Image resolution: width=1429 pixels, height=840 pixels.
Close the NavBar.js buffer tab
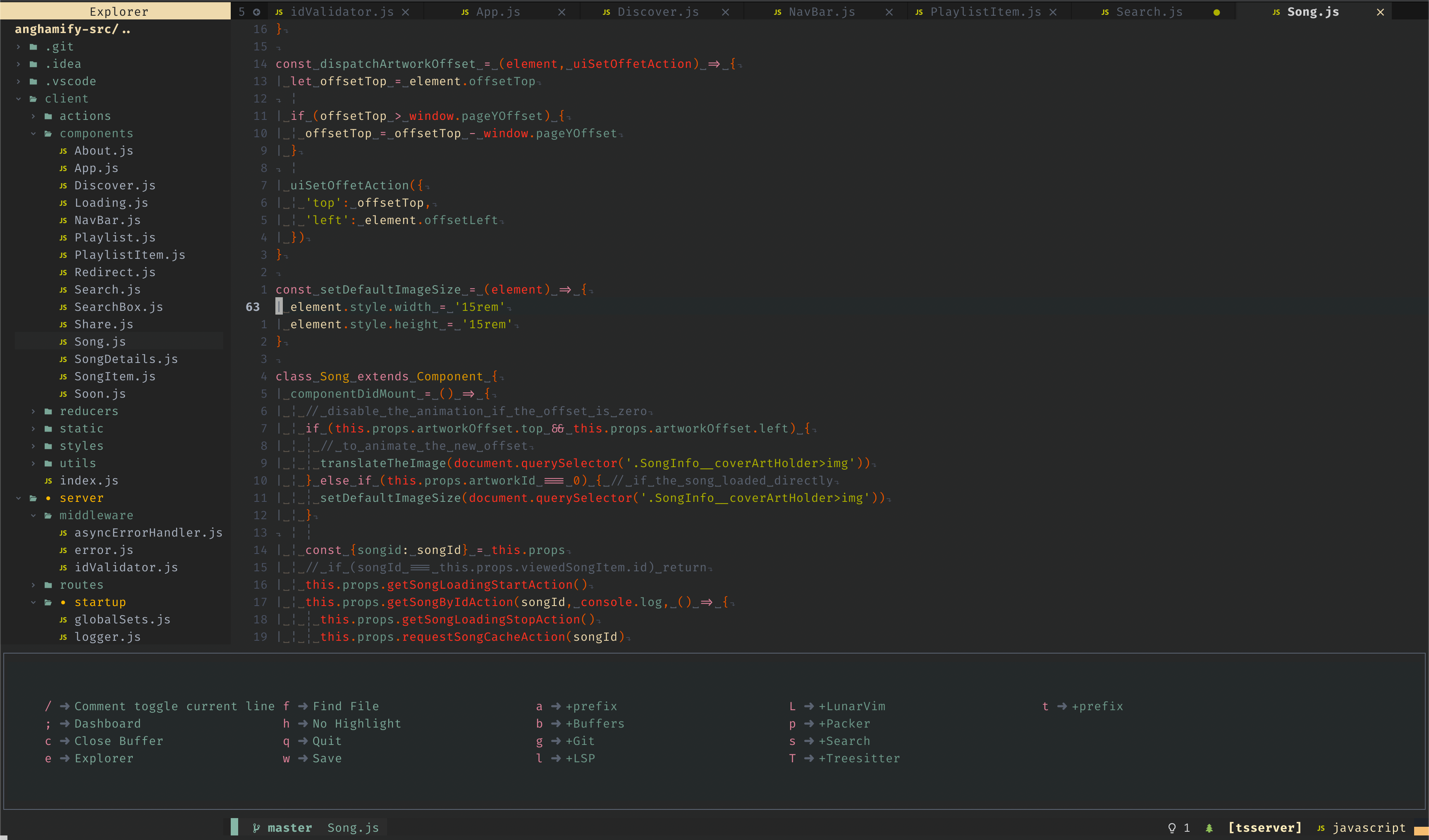click(889, 12)
